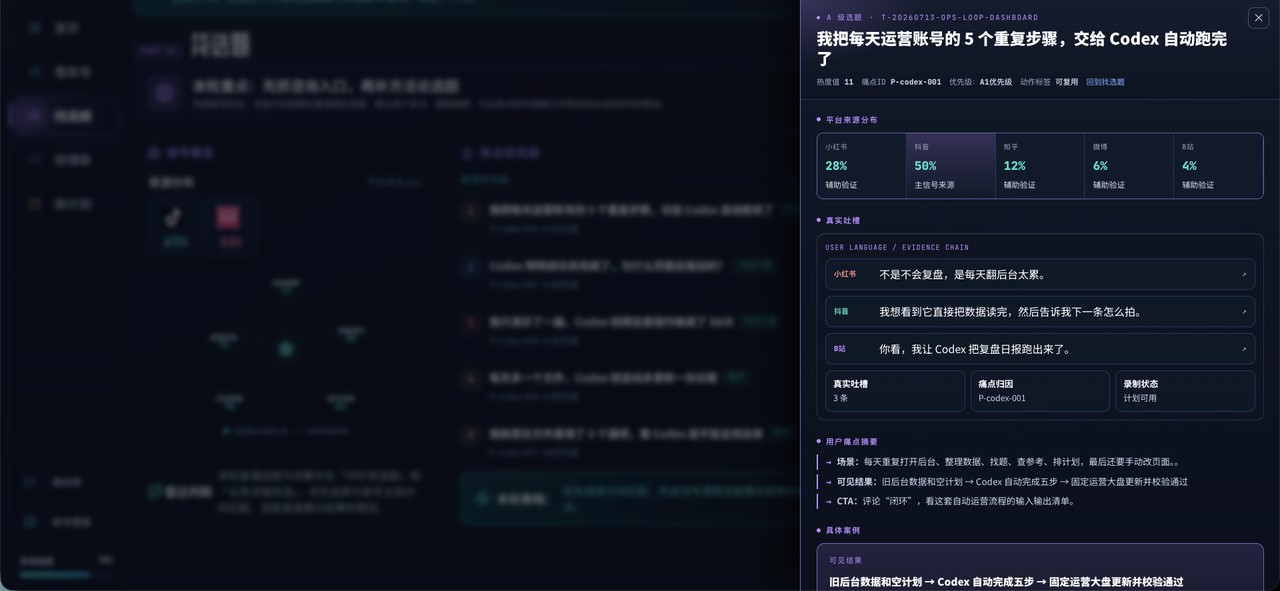The height and width of the screenshot is (591, 1280).
Task: Click the quote 不是不会复盘，是每天翻后台太累。
Action: pos(962,274)
